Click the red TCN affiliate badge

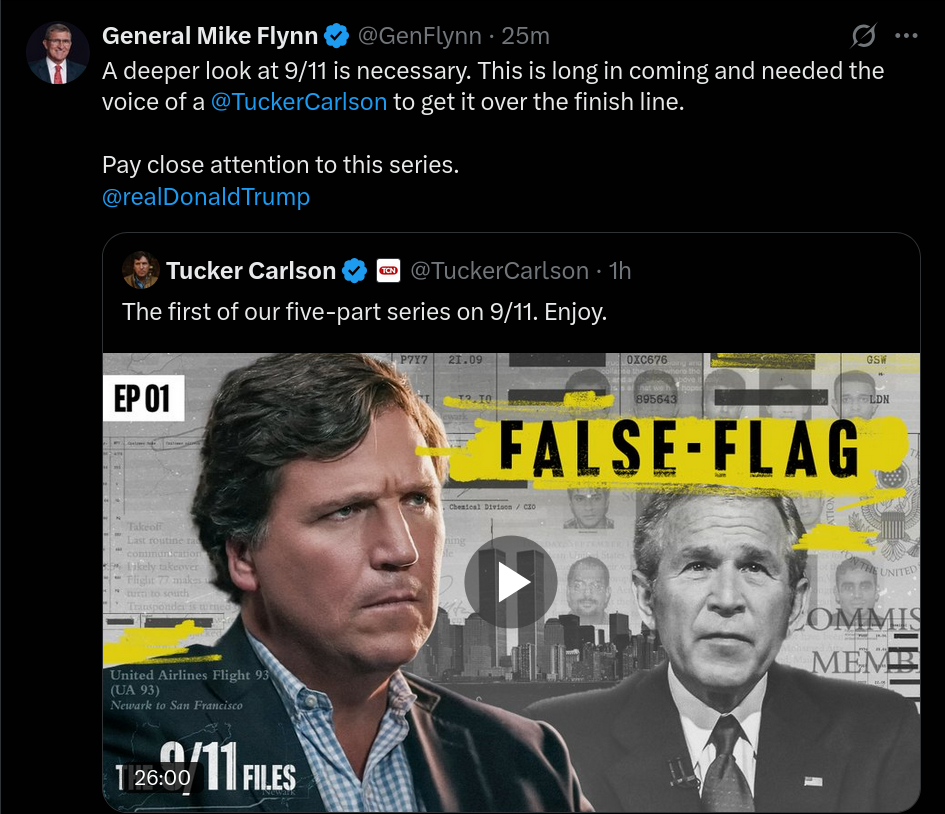(x=388, y=271)
